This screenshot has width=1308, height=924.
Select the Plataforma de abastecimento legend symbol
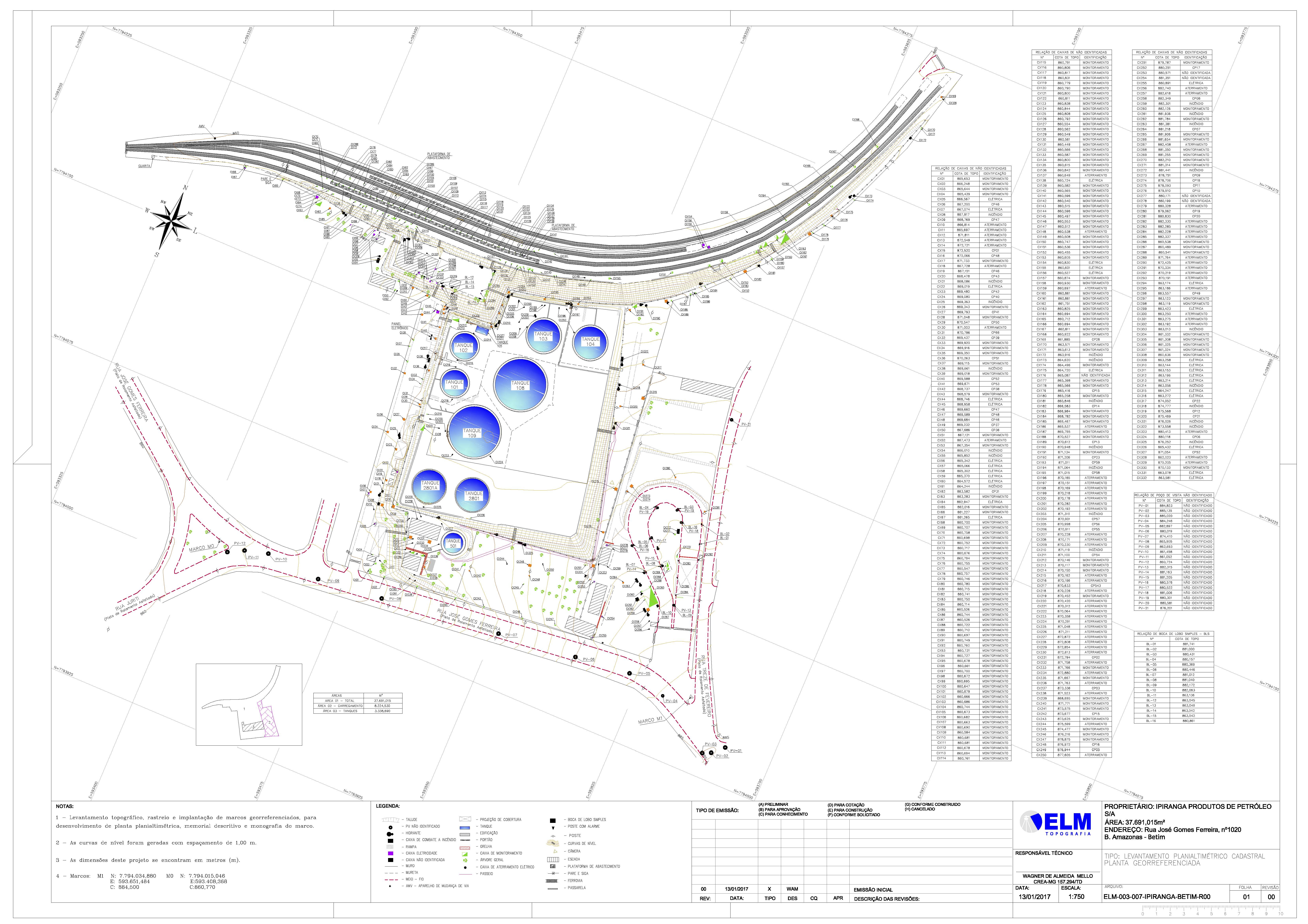coord(553,867)
